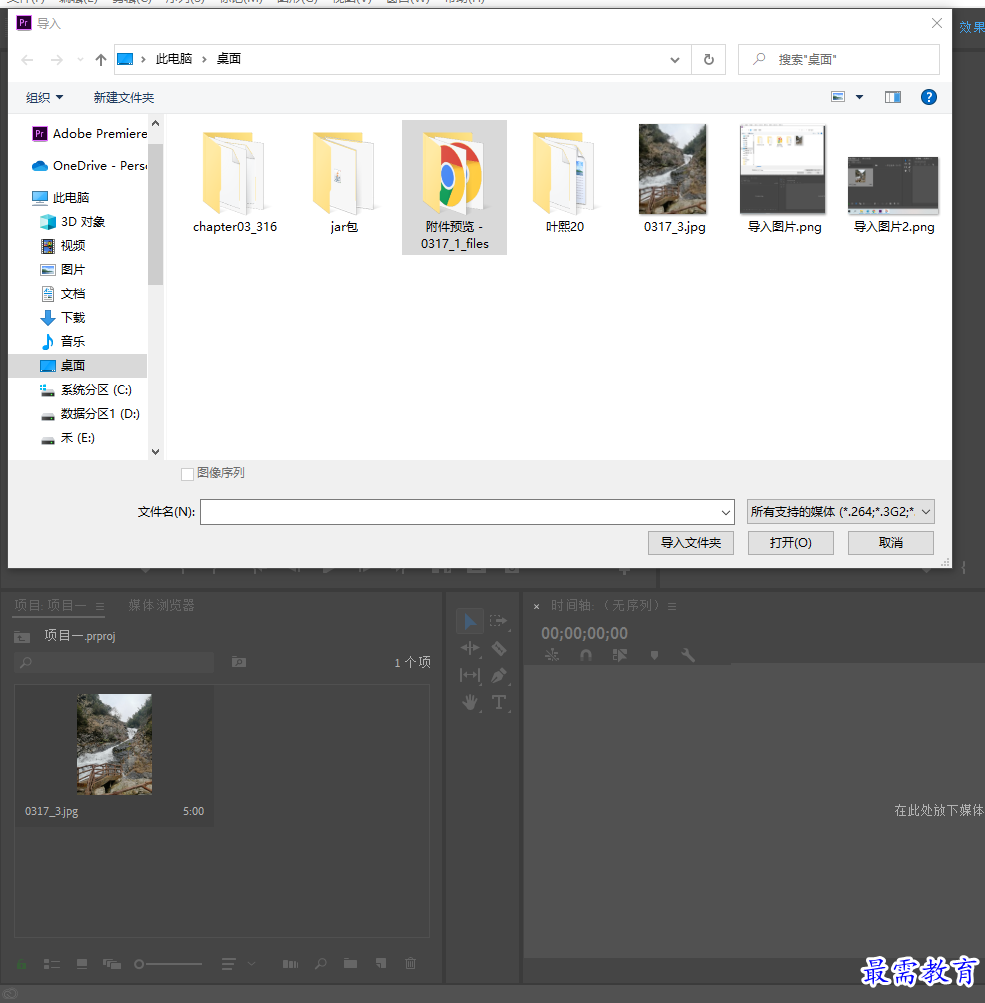Open view options dropdown arrow

[x=860, y=97]
